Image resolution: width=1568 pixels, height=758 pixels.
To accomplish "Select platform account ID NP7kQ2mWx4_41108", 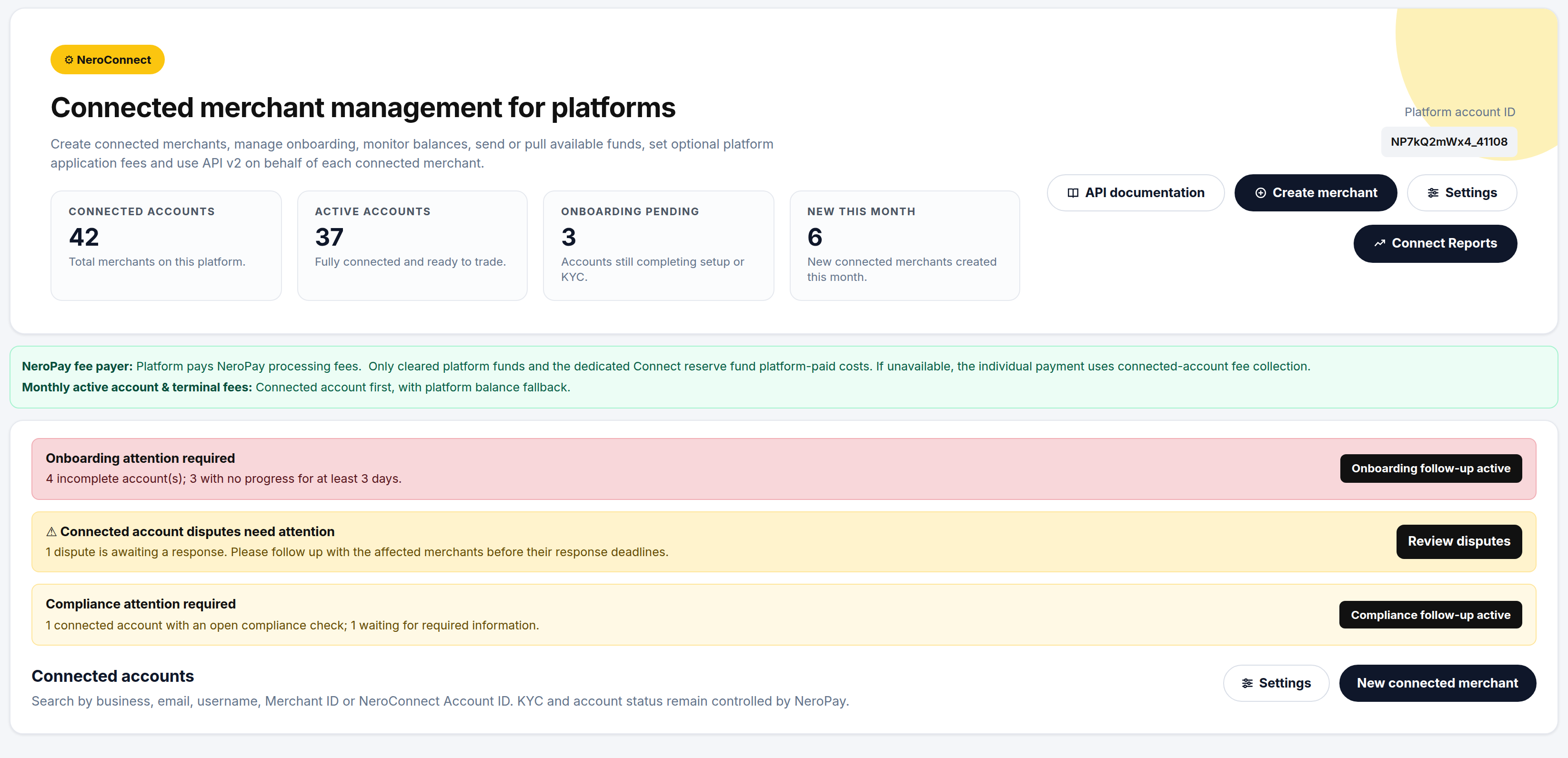I will (x=1449, y=142).
